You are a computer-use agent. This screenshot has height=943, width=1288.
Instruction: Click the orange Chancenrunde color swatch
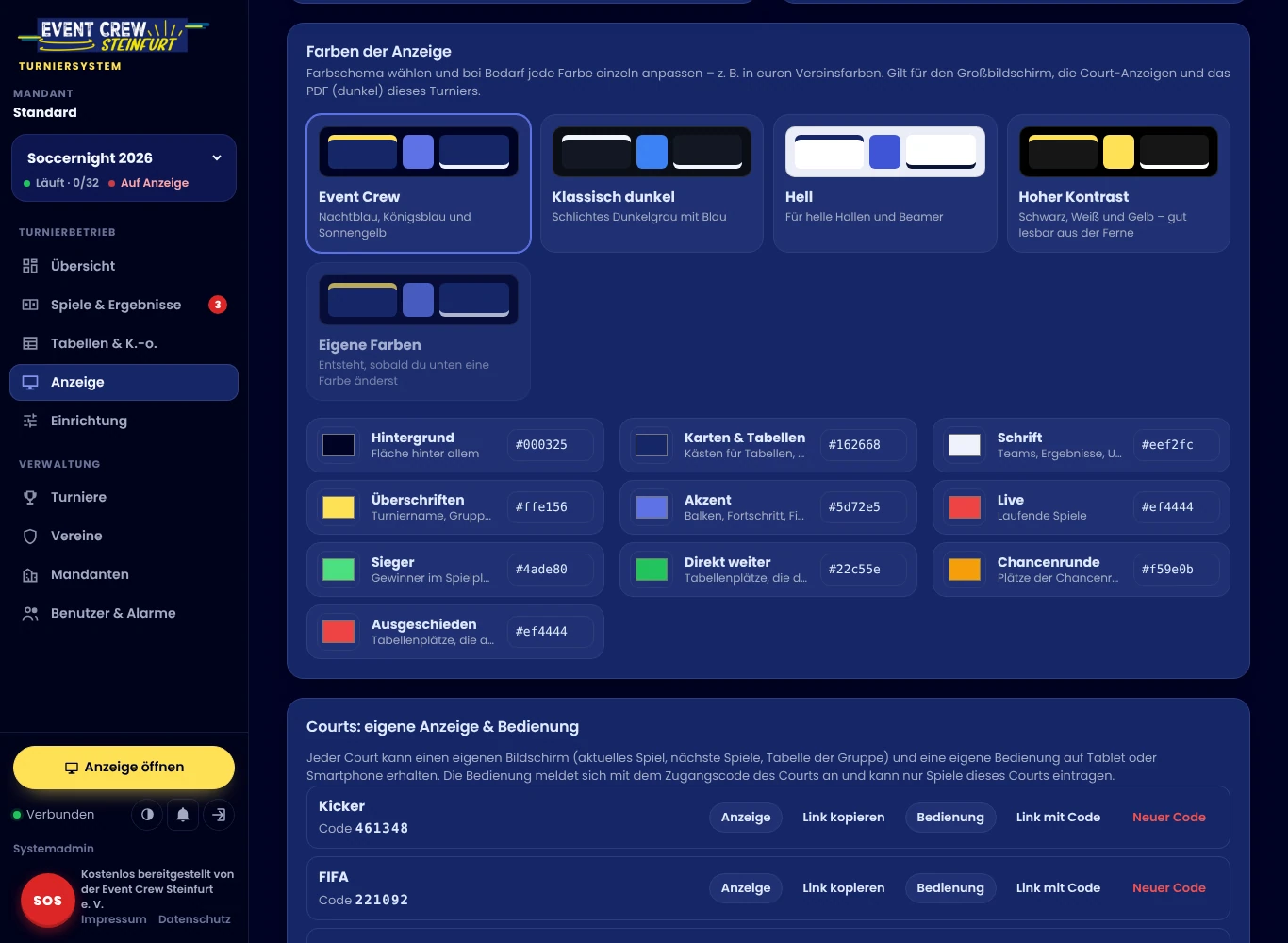pos(965,570)
